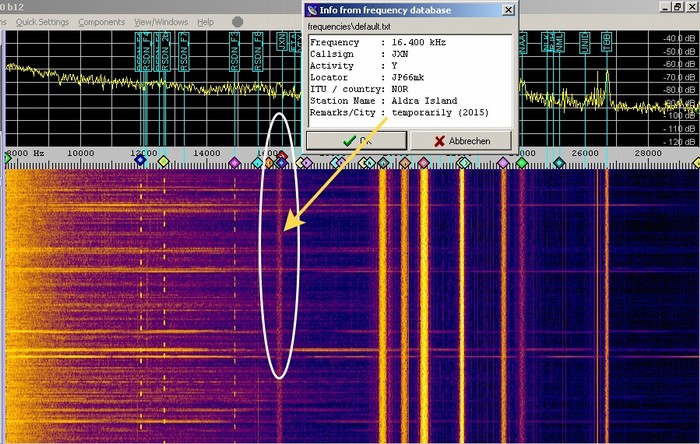Select the magenta diamond marker near 15000 Hz
The height and width of the screenshot is (444, 700).
[235, 161]
